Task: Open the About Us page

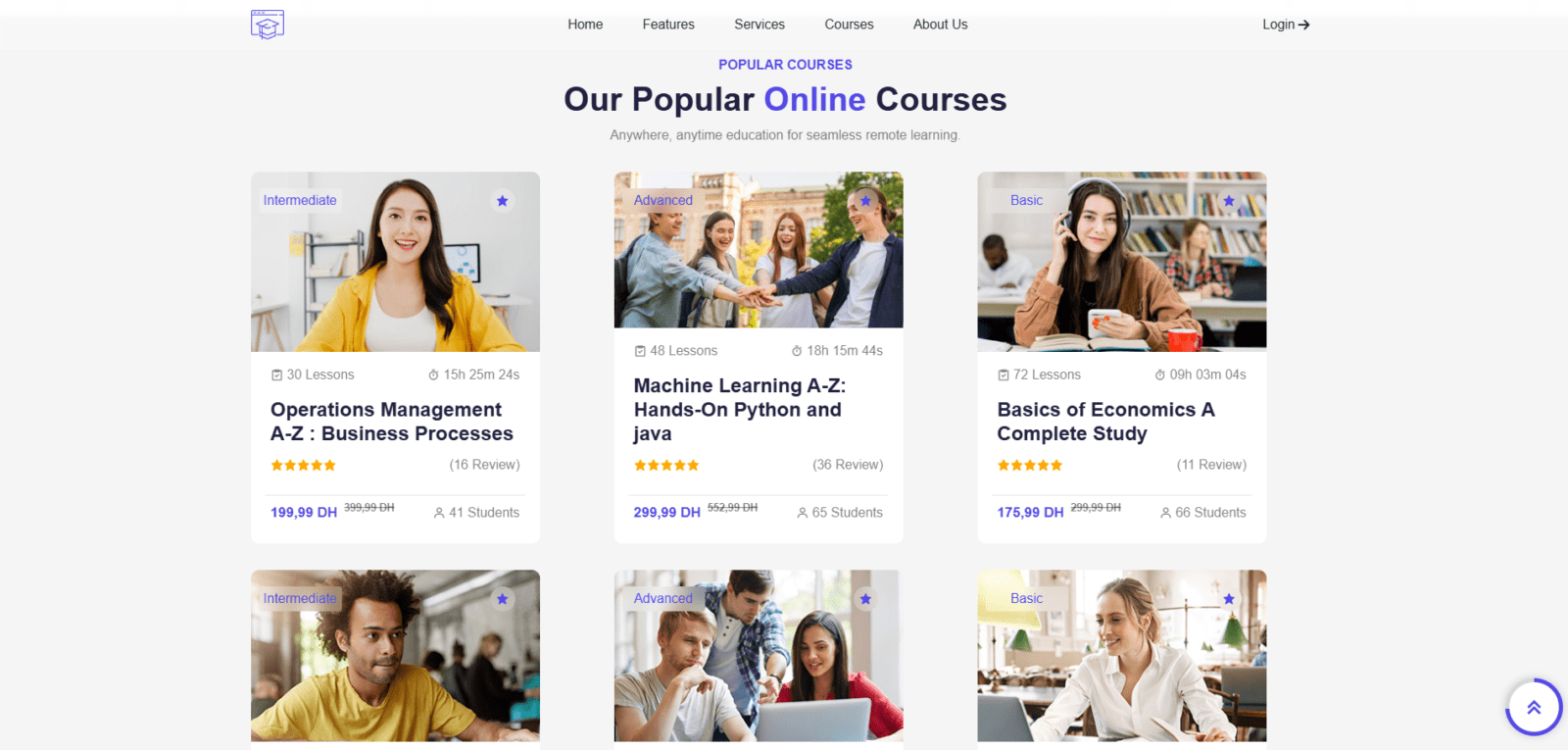Action: pyautogui.click(x=941, y=25)
